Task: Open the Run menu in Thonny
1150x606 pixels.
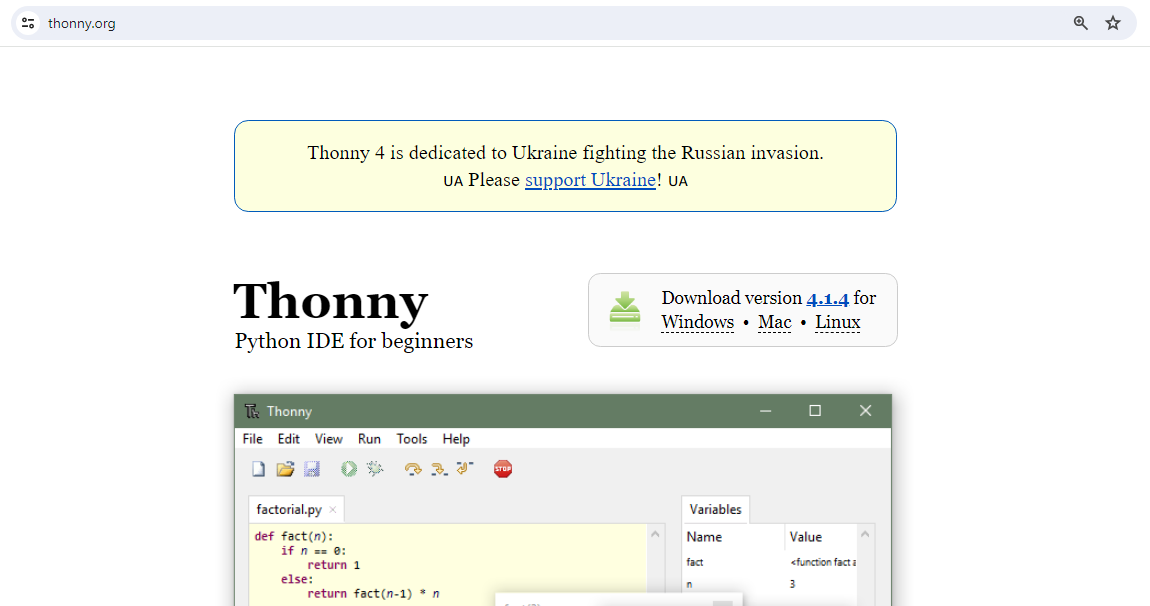Action: (x=369, y=439)
